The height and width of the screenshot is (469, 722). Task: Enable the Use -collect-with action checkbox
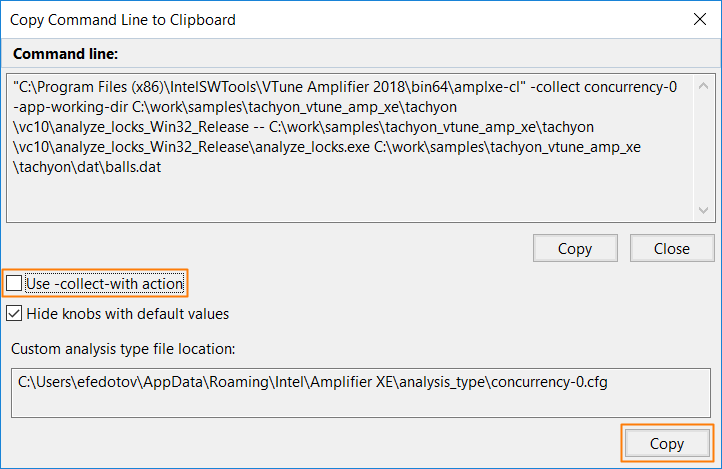(x=14, y=283)
